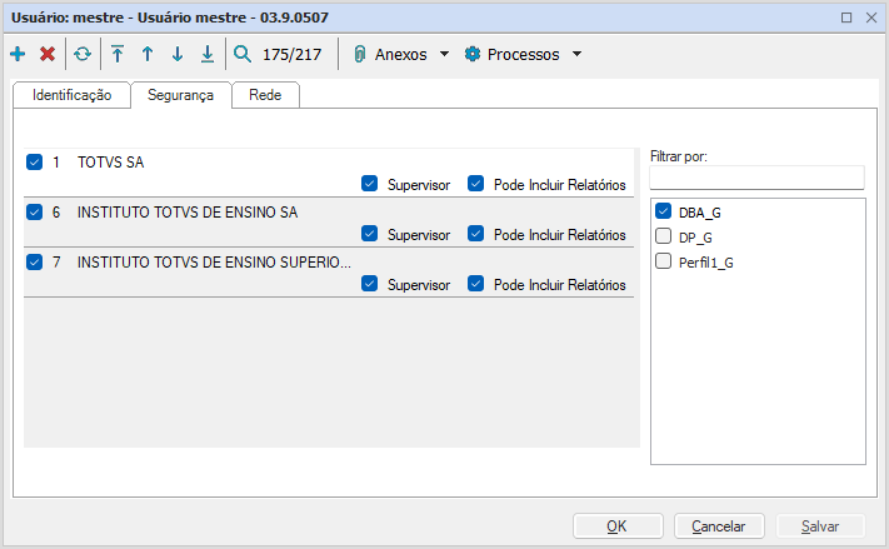Click the Anexos toolbar label
The image size is (889, 549).
click(x=401, y=54)
